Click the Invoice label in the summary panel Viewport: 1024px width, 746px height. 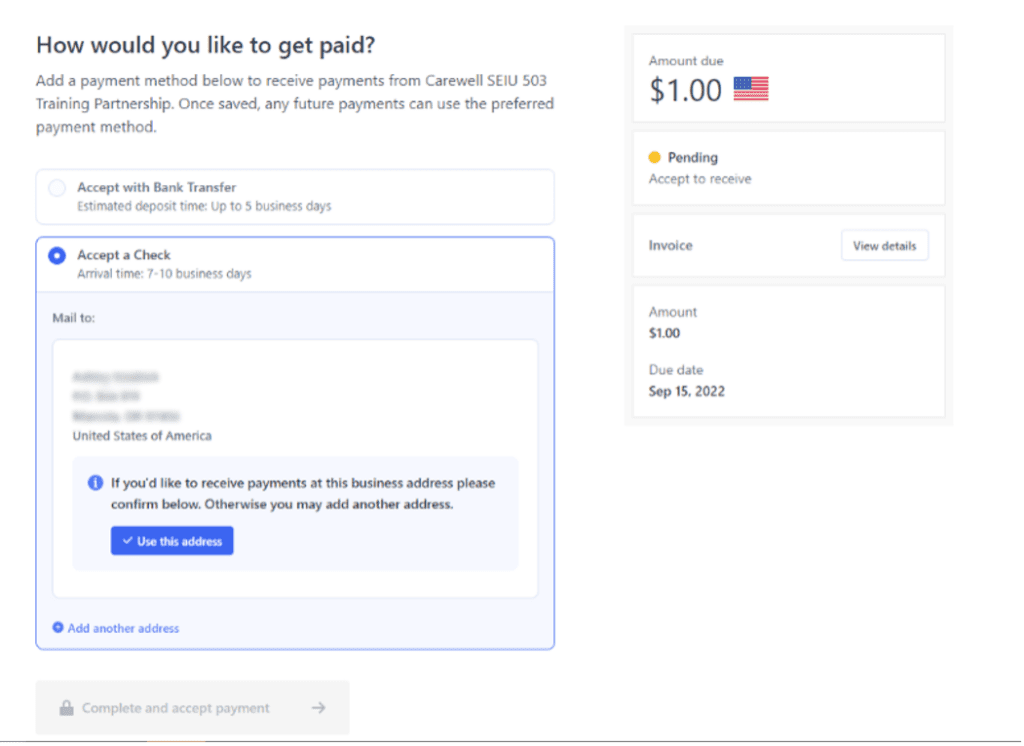[x=671, y=246]
